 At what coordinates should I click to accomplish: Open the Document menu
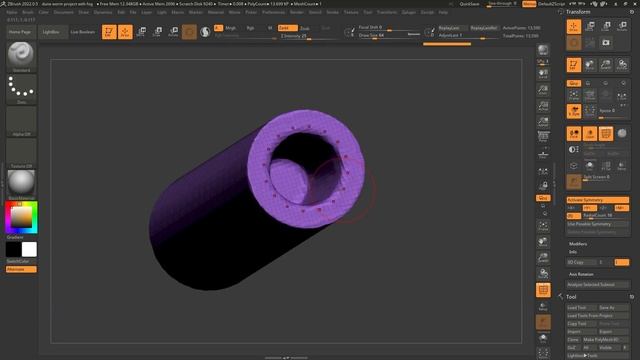point(64,12)
